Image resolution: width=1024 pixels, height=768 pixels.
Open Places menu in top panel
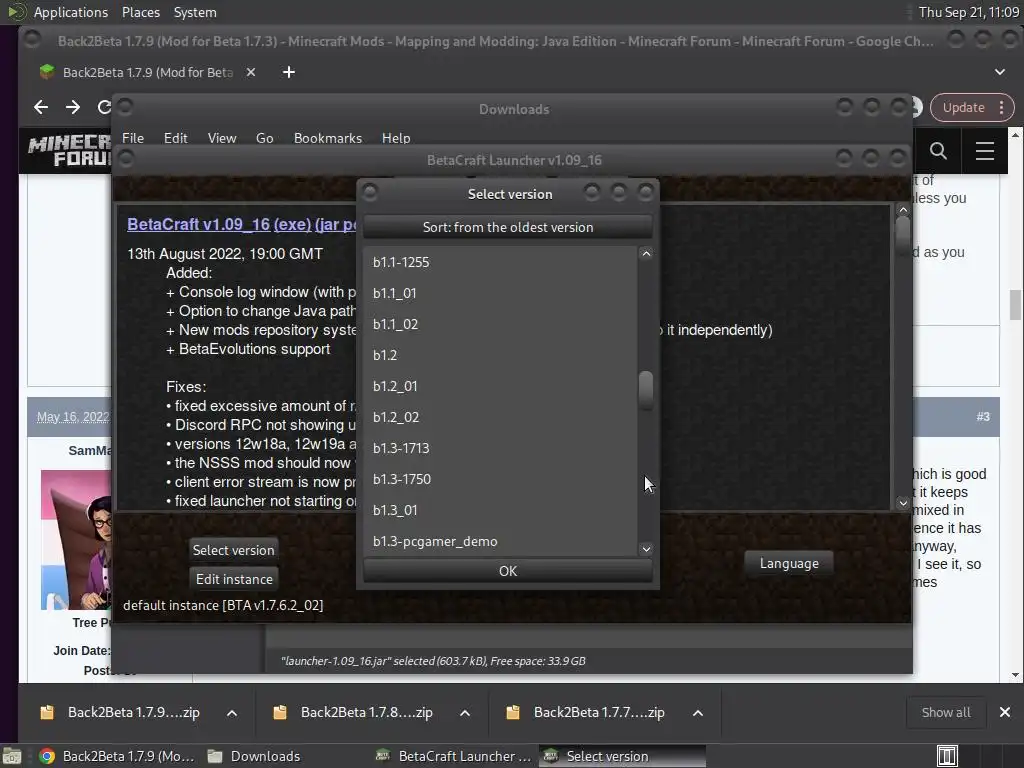pos(140,12)
